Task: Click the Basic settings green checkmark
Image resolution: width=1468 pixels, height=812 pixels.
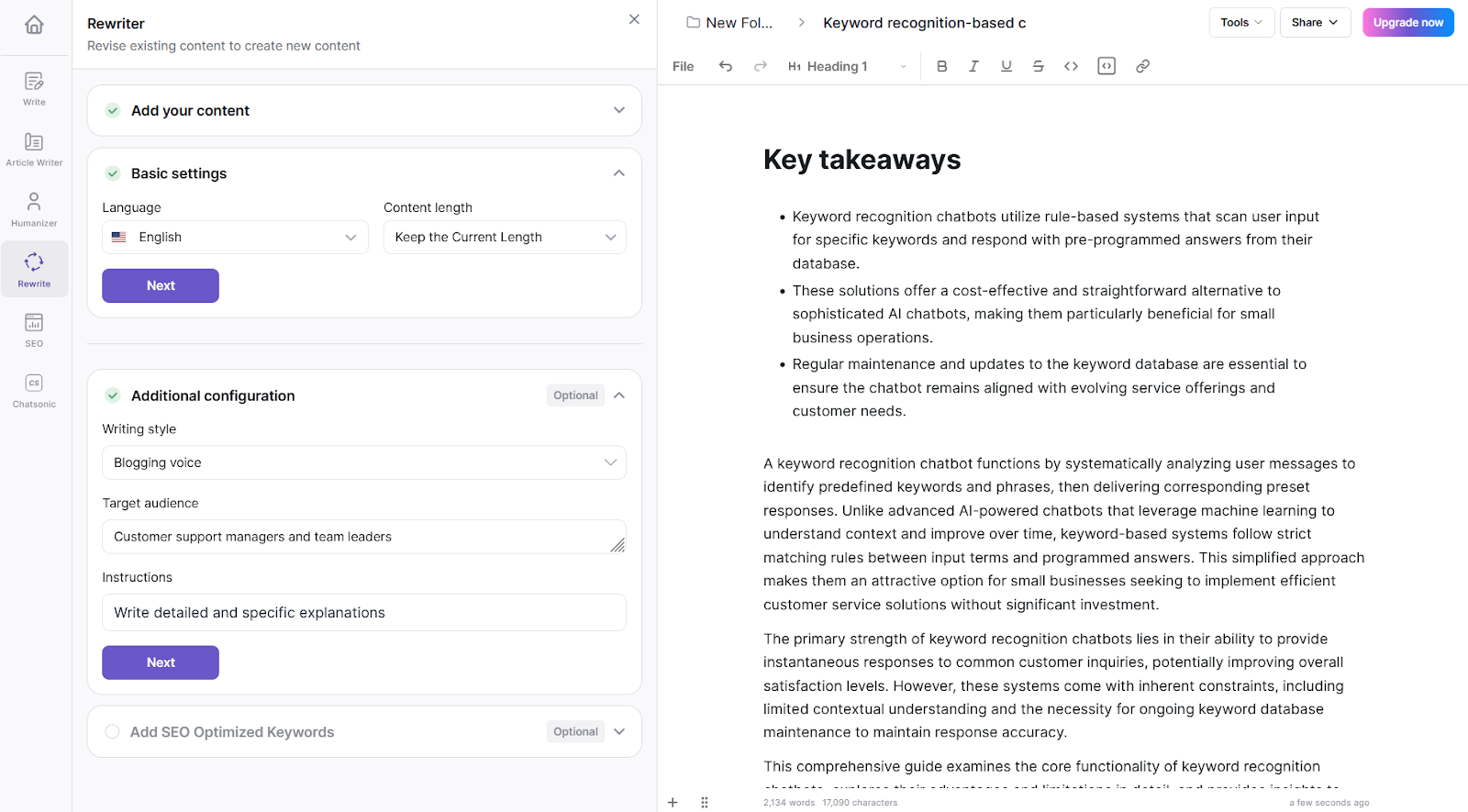Action: (x=113, y=173)
